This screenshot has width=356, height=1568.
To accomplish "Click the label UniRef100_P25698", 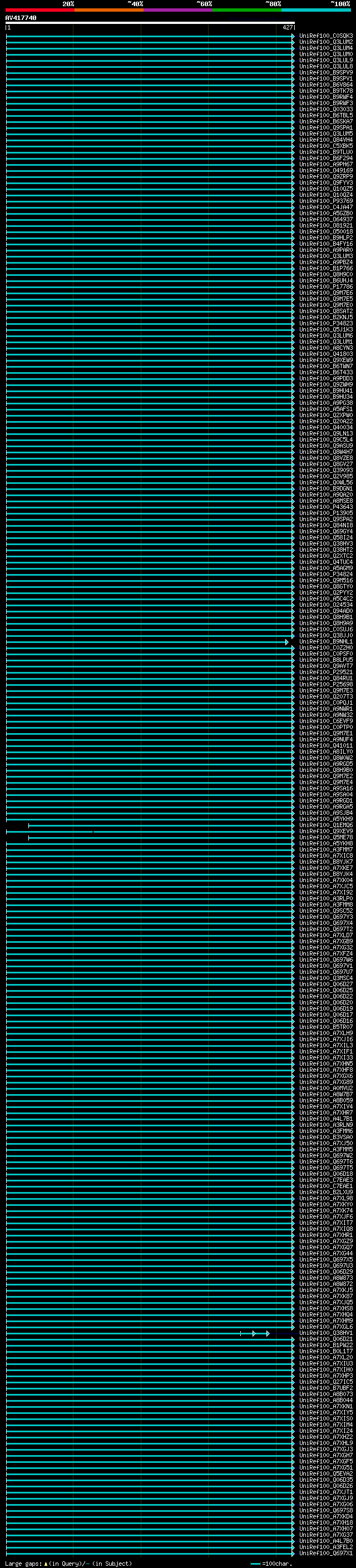I will pyautogui.click(x=326, y=684).
